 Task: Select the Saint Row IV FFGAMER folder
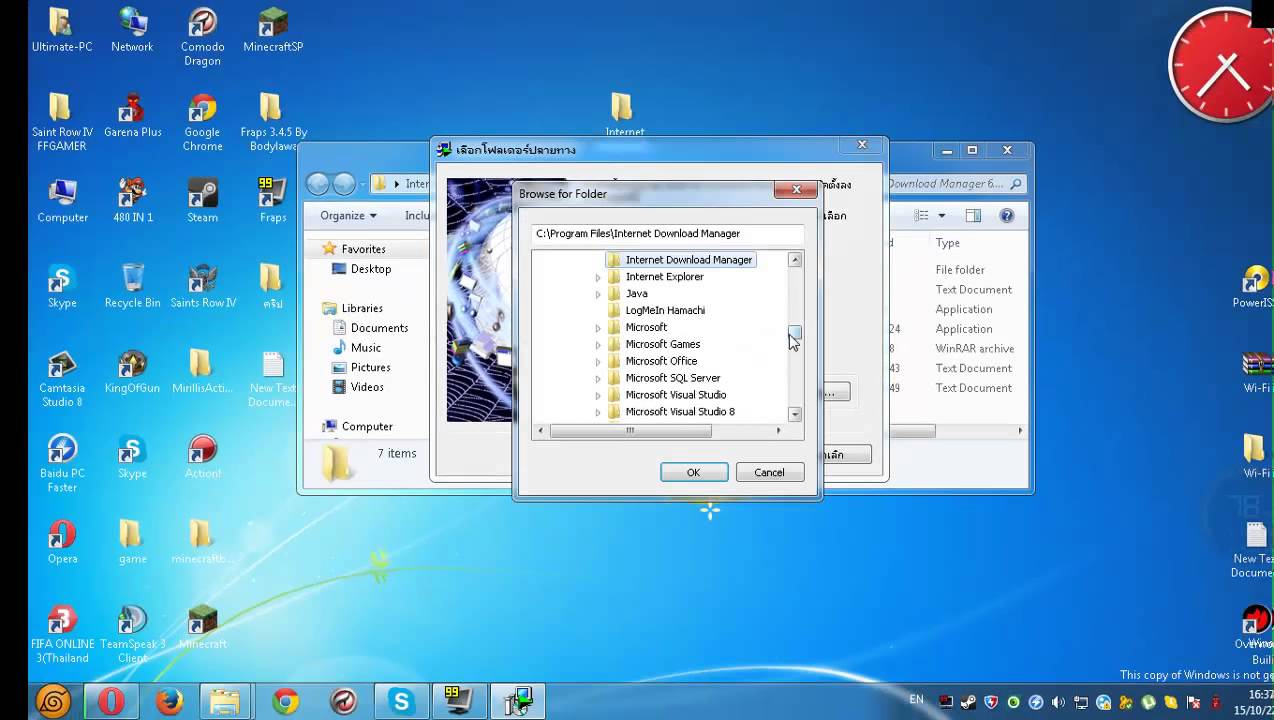62,123
